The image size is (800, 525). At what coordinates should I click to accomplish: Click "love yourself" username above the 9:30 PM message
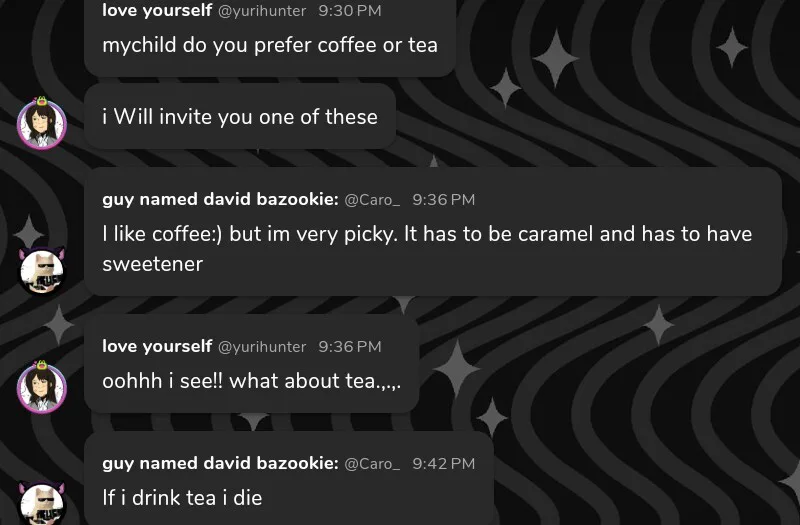157,10
